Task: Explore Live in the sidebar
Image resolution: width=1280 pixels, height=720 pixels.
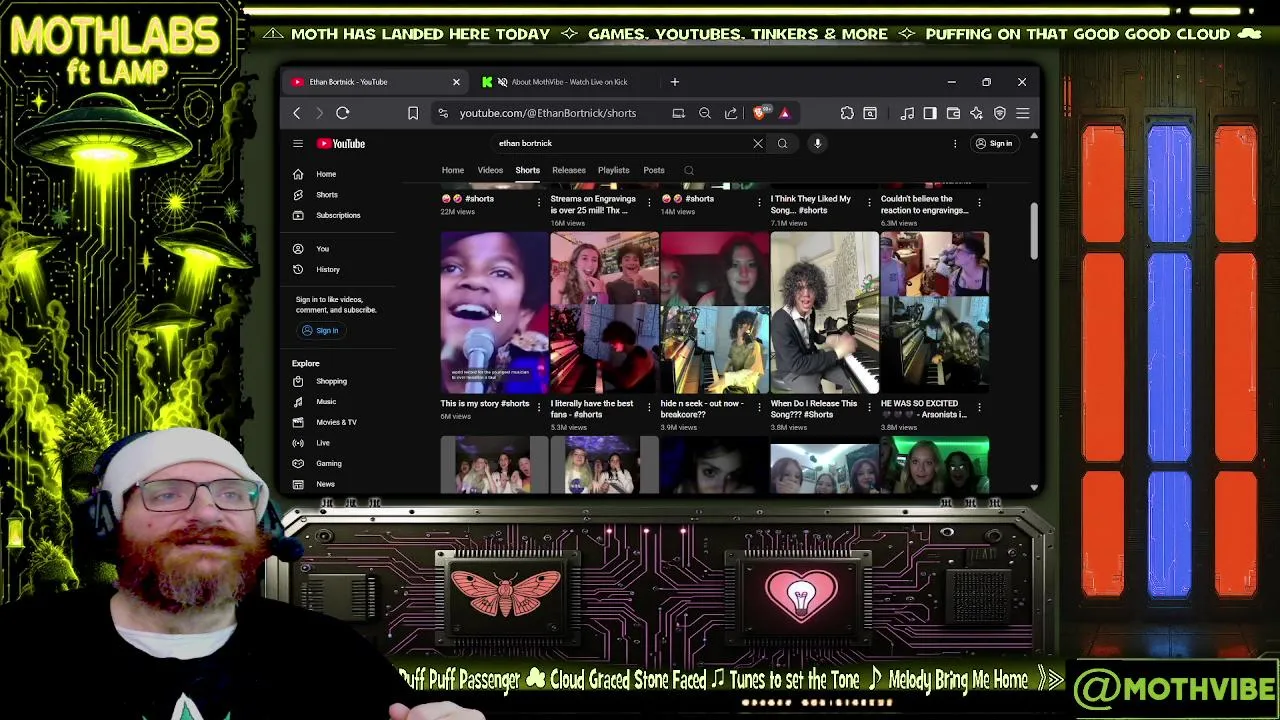Action: tap(338, 443)
